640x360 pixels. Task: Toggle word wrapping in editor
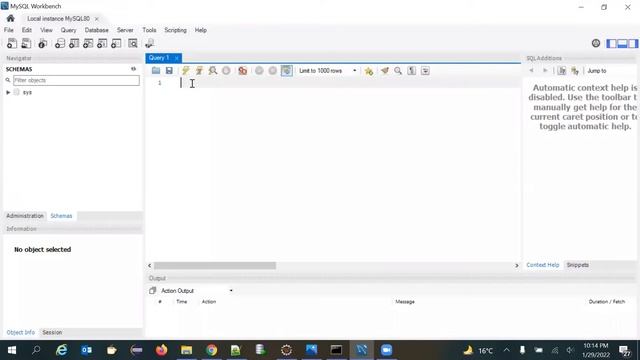tap(425, 71)
